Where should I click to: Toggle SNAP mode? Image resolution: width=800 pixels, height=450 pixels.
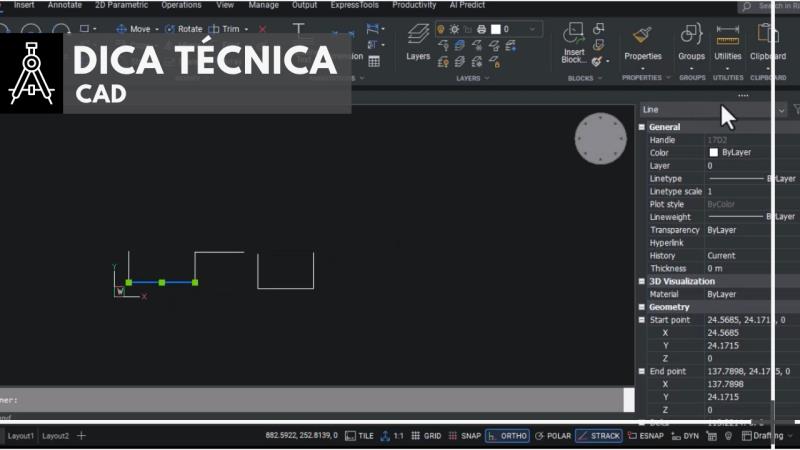tap(464, 436)
